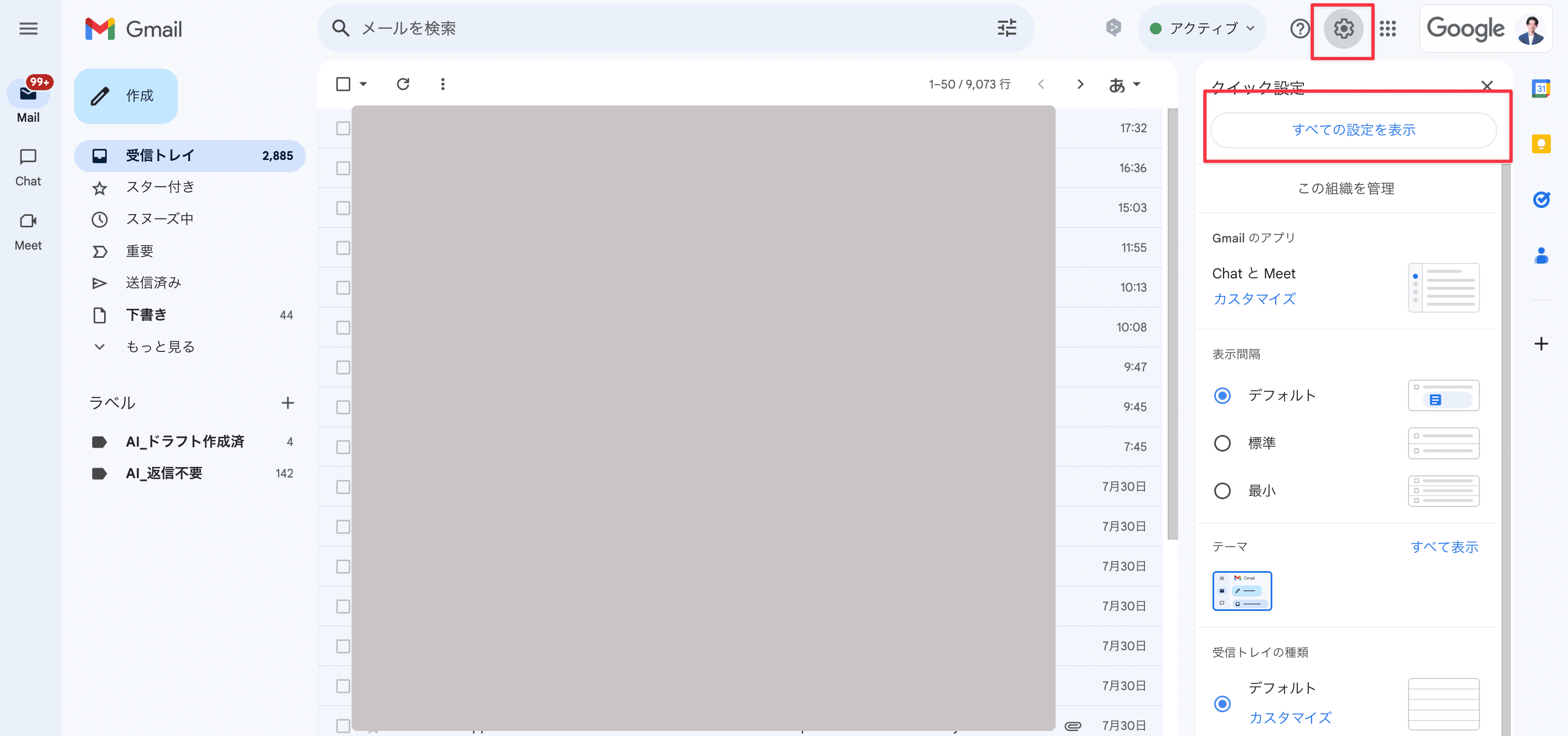Expand もっと見る in the sidebar
1568x736 pixels.
click(x=159, y=347)
